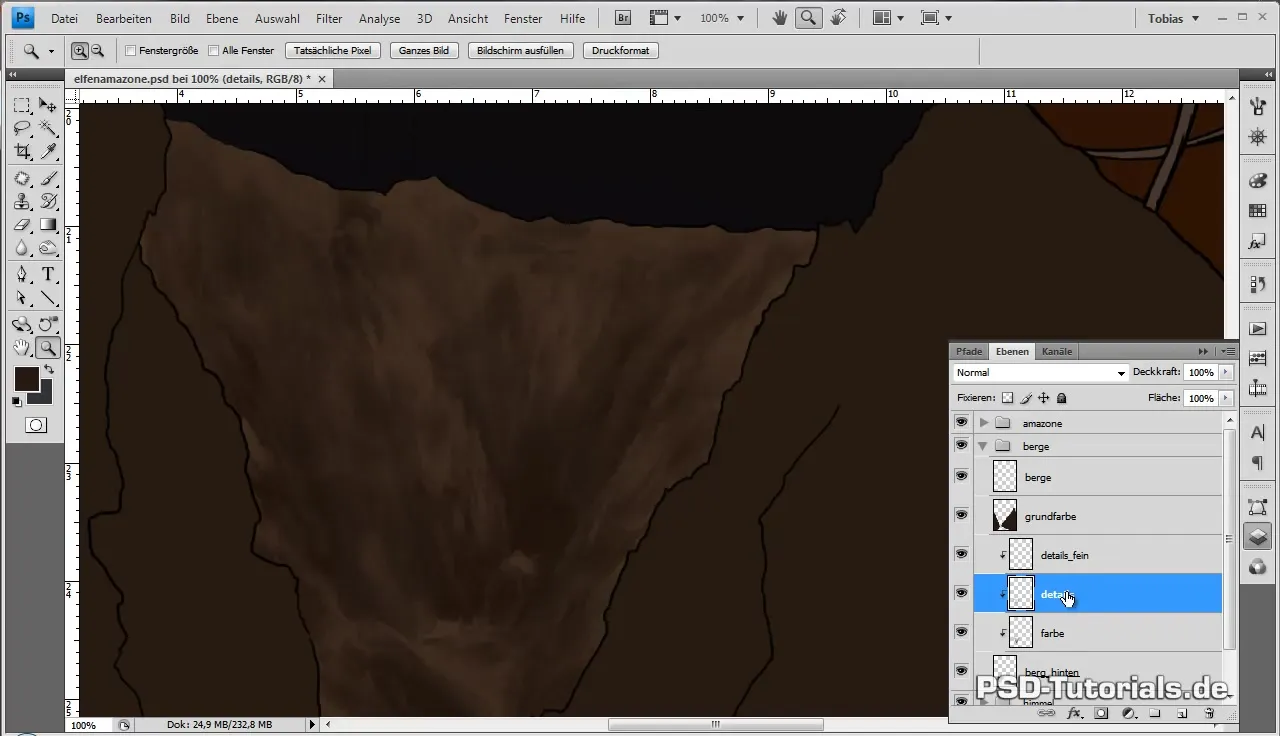
Task: Toggle lock transparent pixels
Action: [x=1008, y=398]
